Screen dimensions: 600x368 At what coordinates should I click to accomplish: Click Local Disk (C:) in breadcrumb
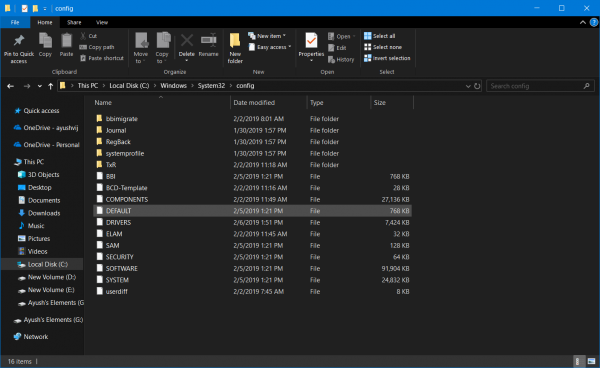pyautogui.click(x=129, y=86)
